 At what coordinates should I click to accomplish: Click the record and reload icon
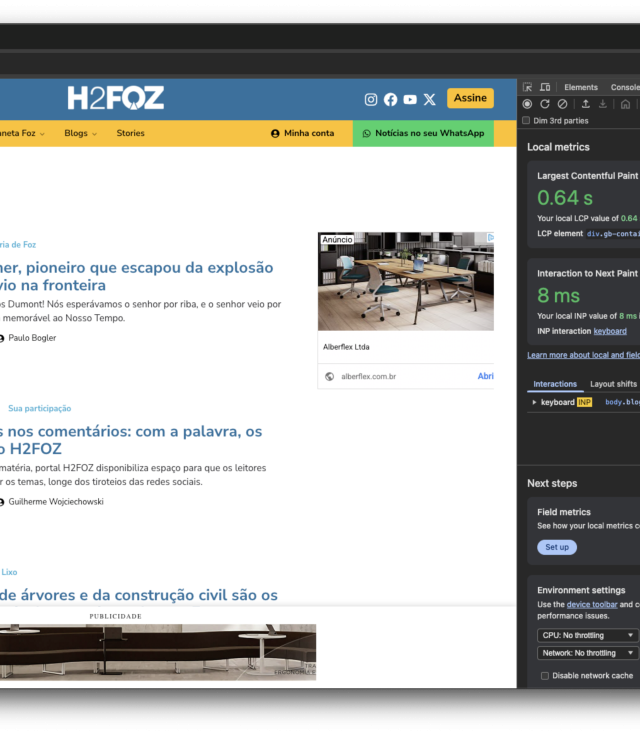(x=545, y=104)
